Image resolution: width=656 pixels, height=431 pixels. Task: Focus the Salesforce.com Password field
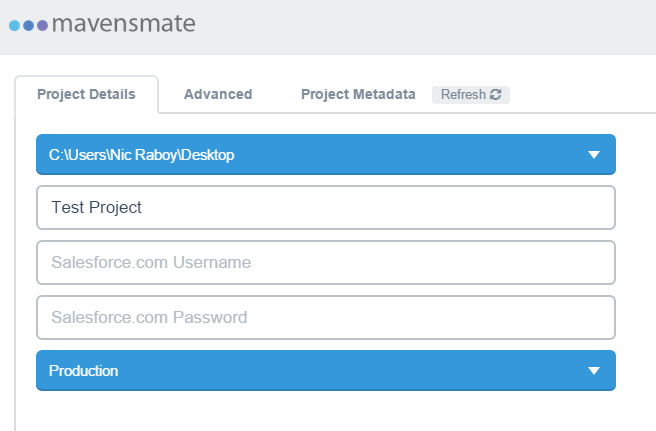(x=326, y=318)
